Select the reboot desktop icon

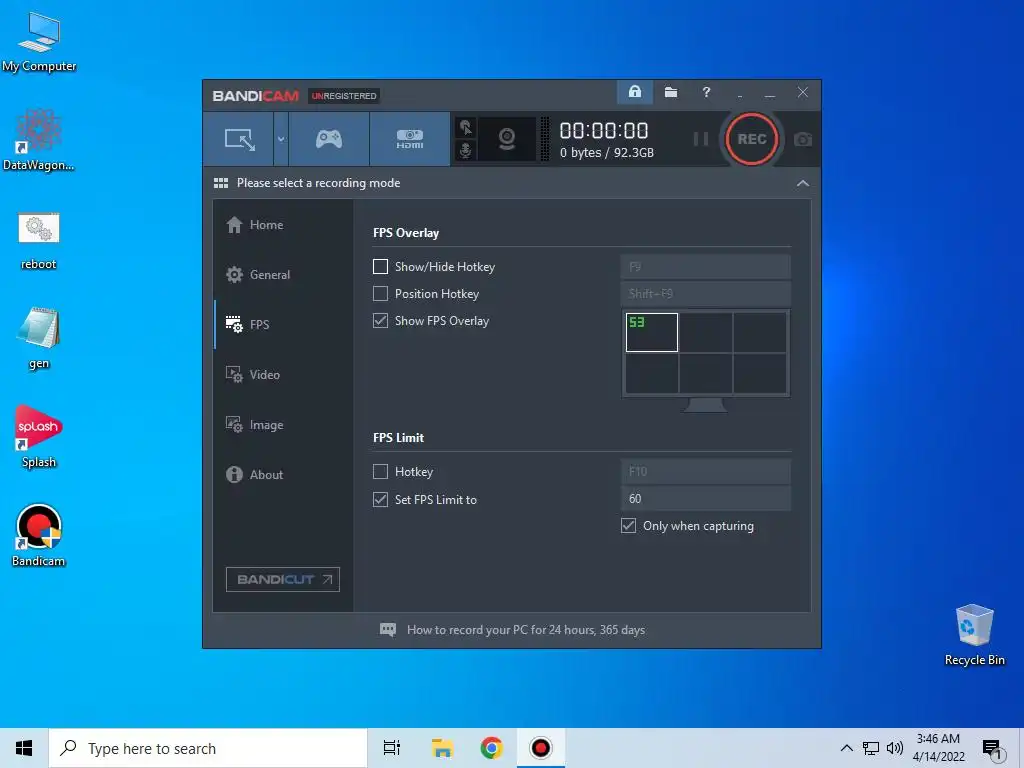(39, 241)
